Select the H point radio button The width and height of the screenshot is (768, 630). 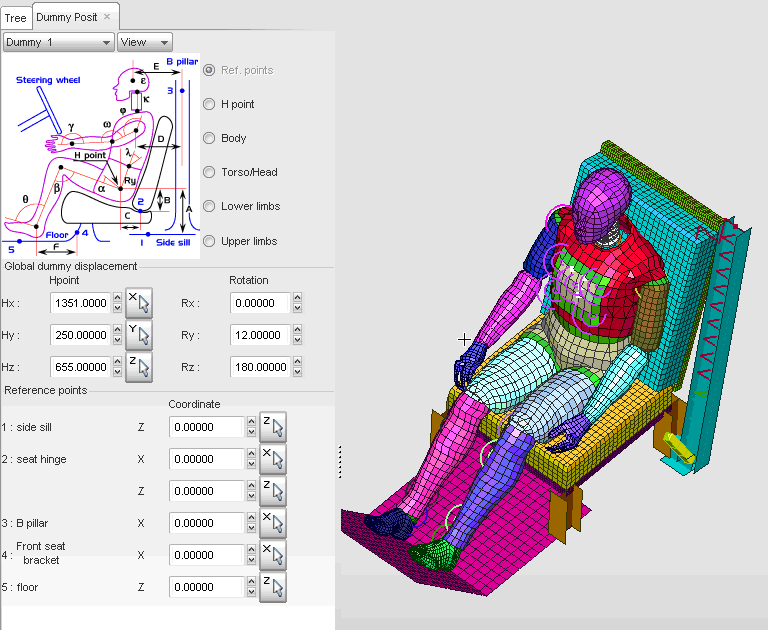click(209, 104)
